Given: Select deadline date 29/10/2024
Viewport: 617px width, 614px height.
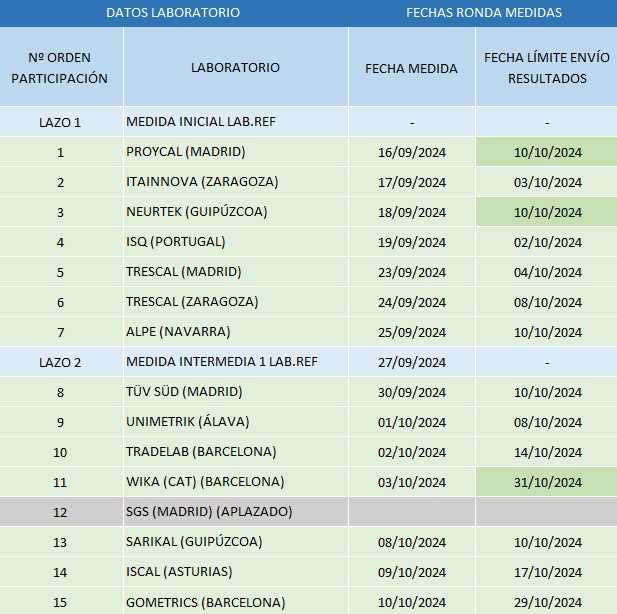Looking at the screenshot, I should point(547,601).
